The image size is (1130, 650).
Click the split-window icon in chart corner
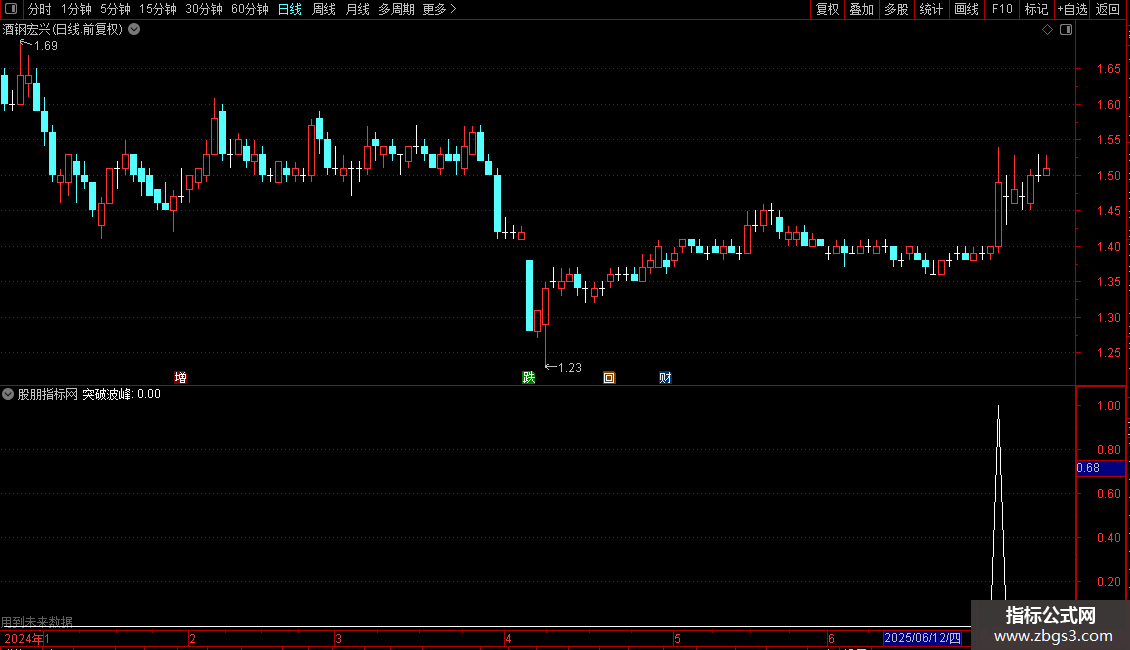pos(1066,30)
